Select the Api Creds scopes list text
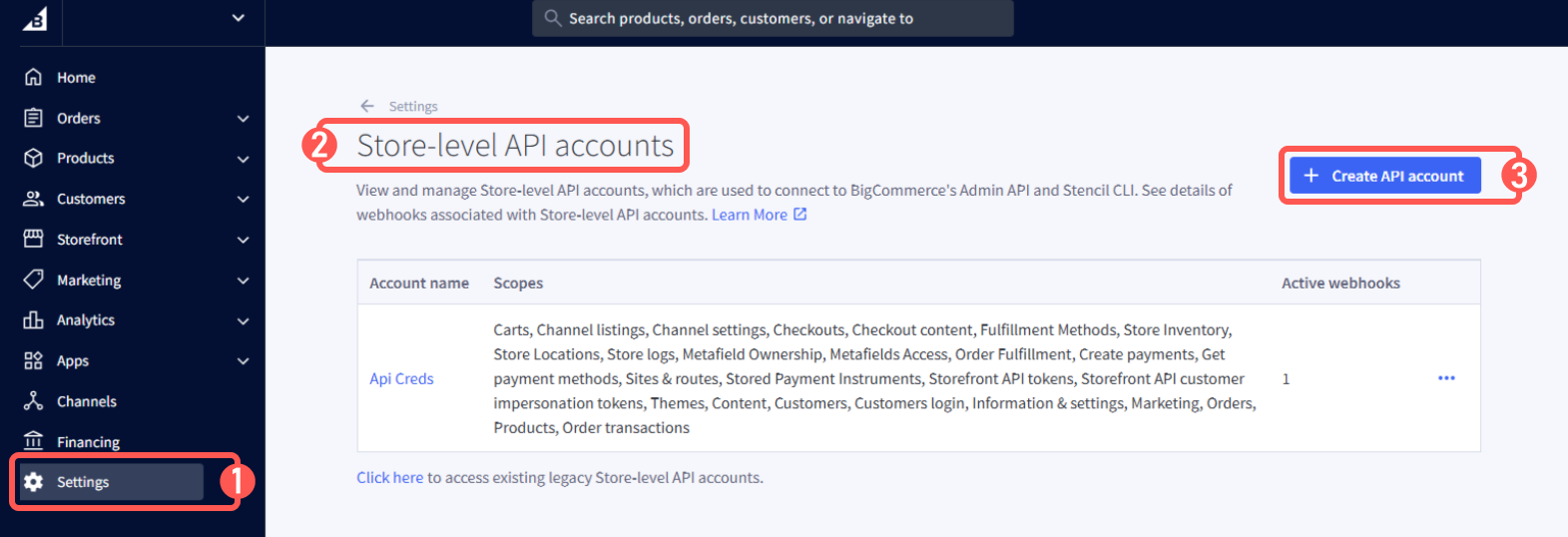The width and height of the screenshot is (1568, 537). tap(875, 378)
